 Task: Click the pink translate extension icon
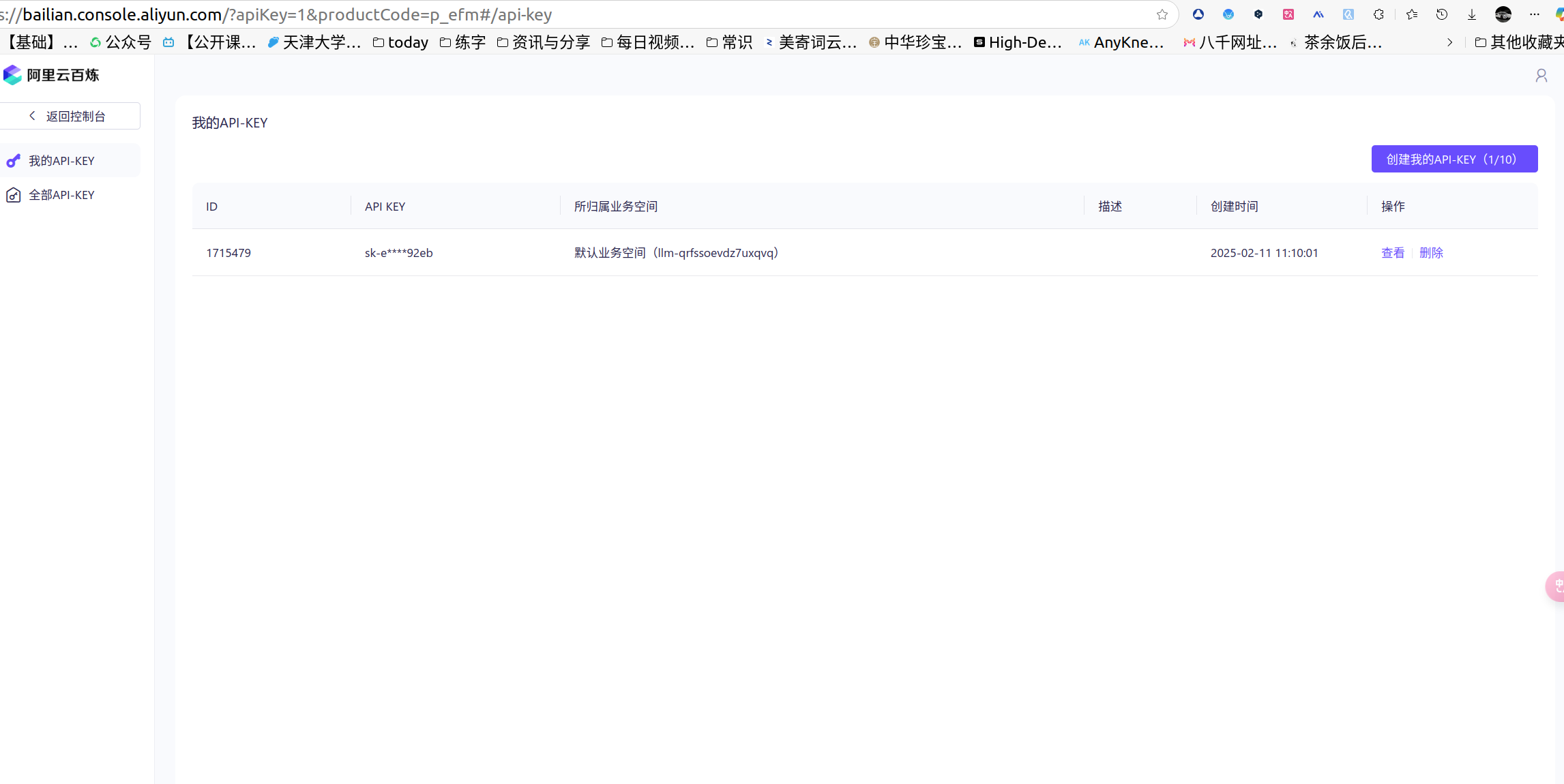1288,14
